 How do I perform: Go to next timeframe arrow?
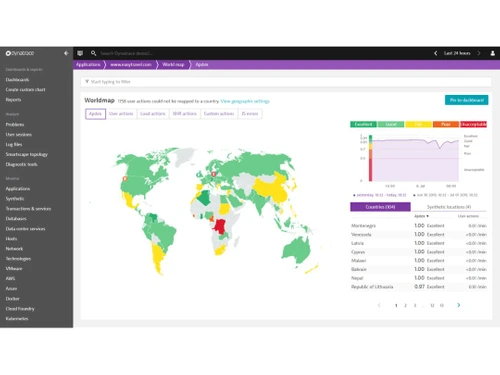click(x=479, y=53)
